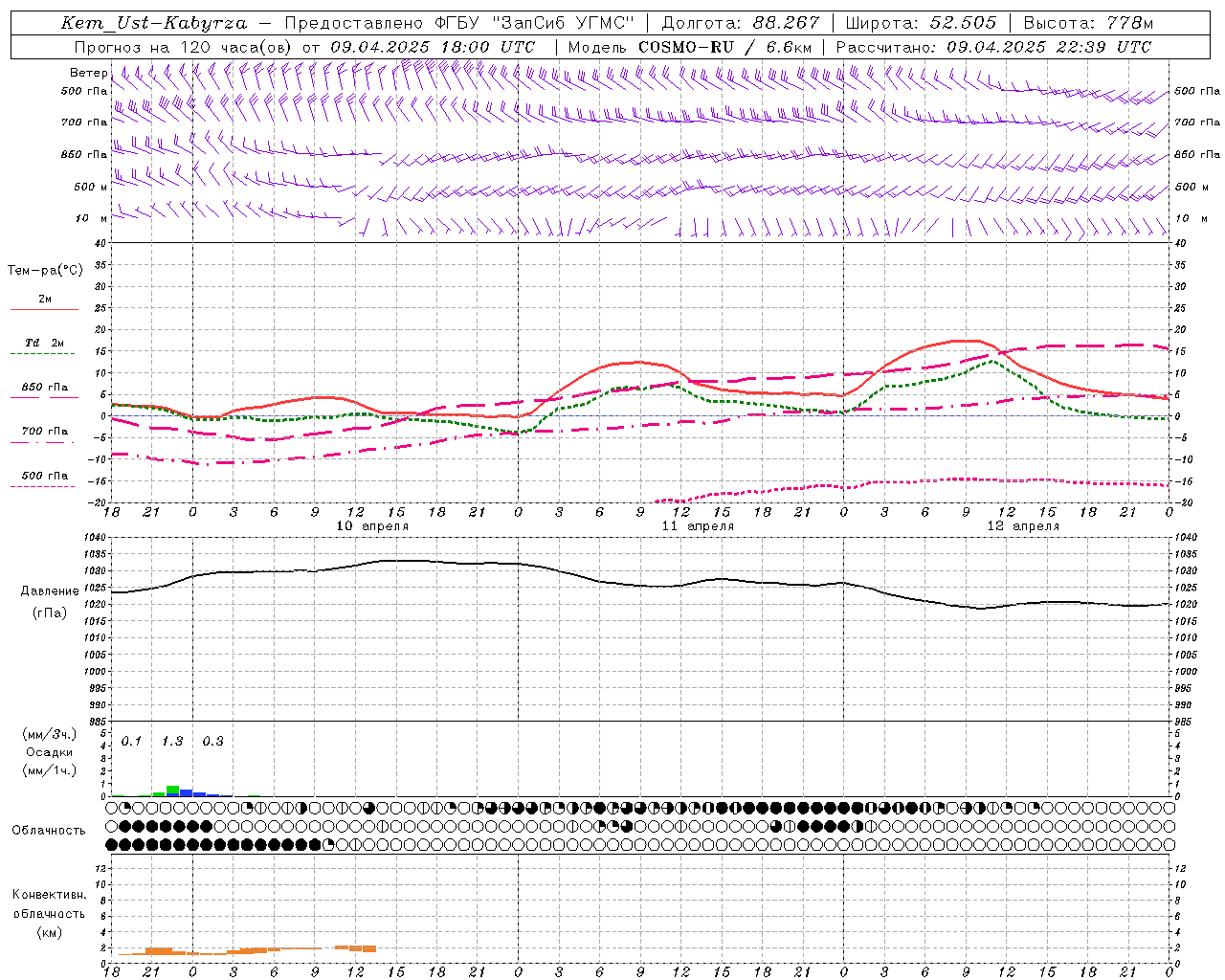Click the Широта: 52.505 value
The image size is (1225, 980).
click(922, 23)
